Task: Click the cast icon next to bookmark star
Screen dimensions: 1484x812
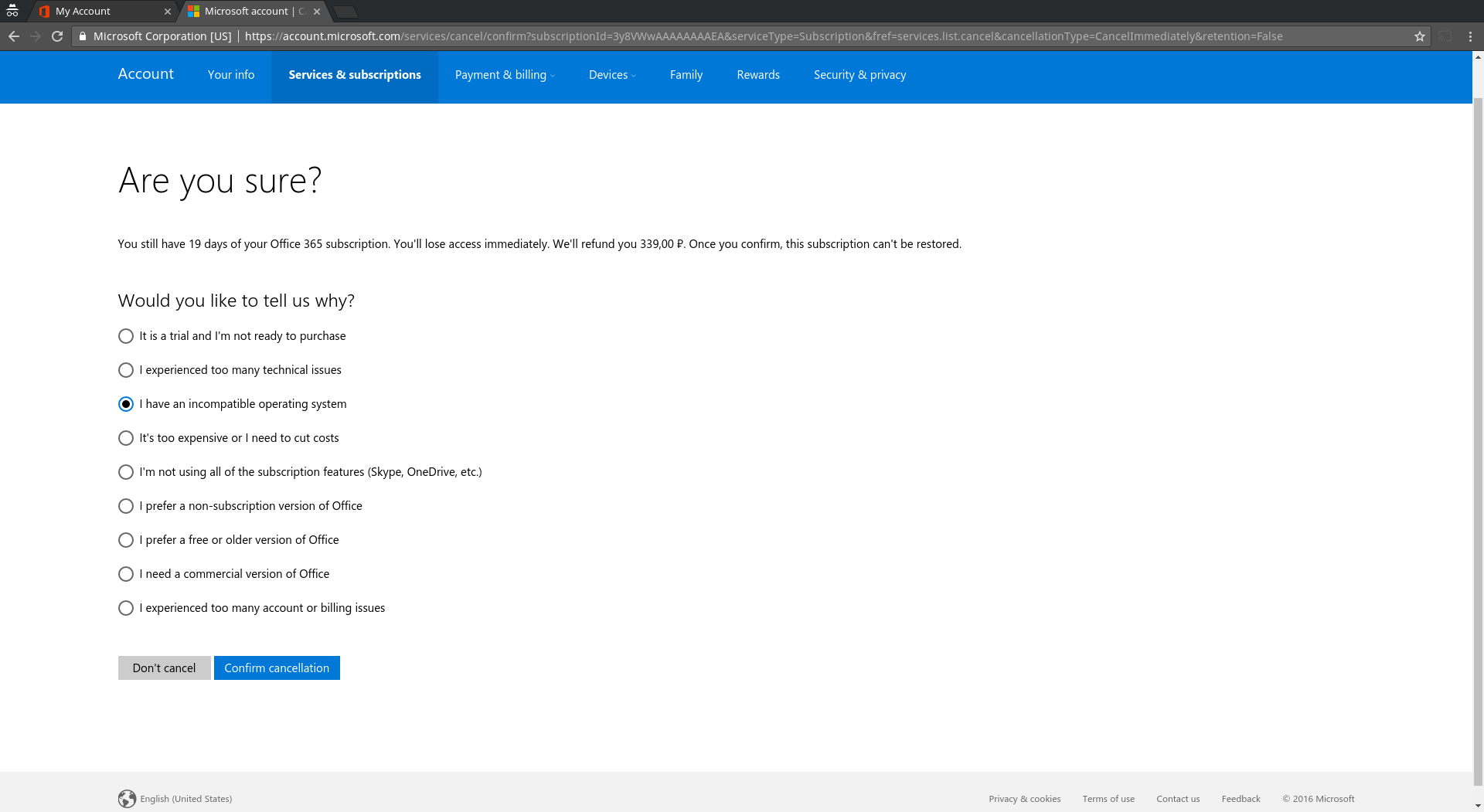Action: [1445, 36]
